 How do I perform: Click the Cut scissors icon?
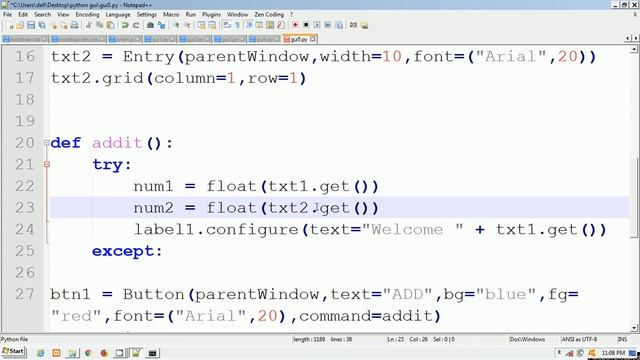point(89,25)
